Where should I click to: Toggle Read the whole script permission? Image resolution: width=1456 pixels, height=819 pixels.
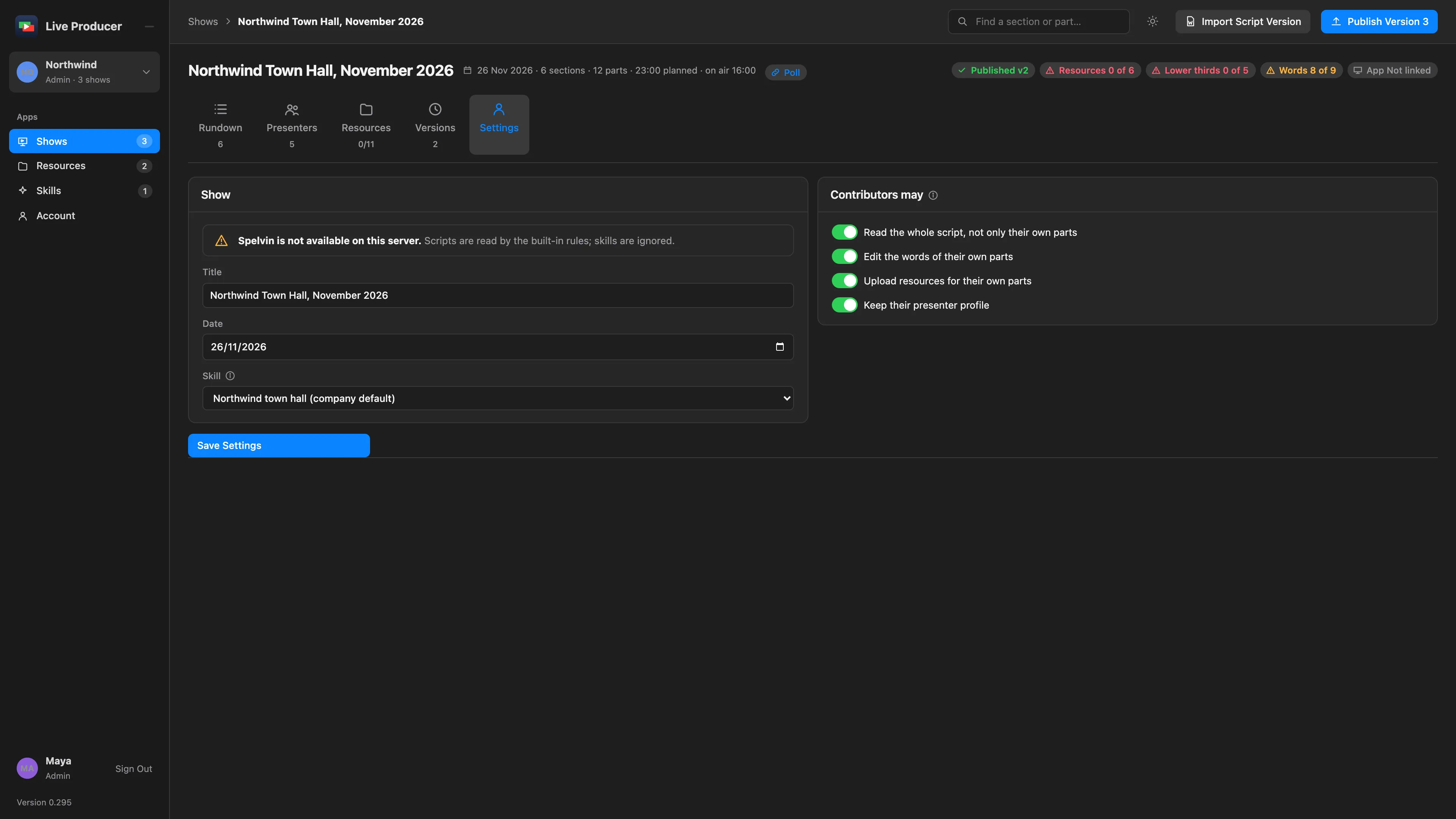pyautogui.click(x=844, y=232)
